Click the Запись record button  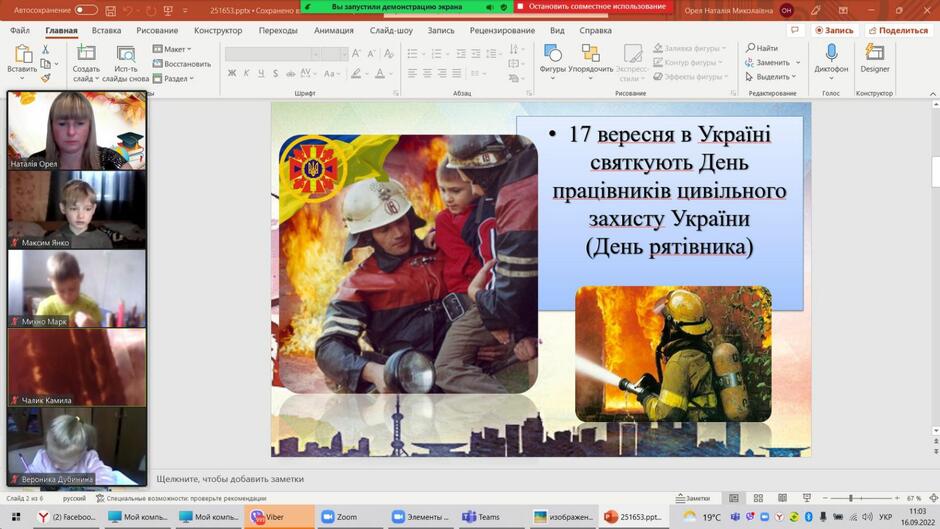pyautogui.click(x=834, y=30)
